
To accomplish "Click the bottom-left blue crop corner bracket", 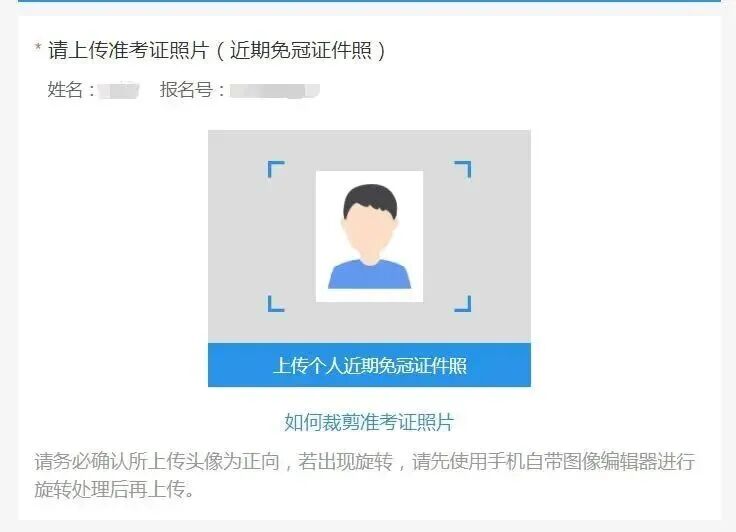I will point(276,303).
